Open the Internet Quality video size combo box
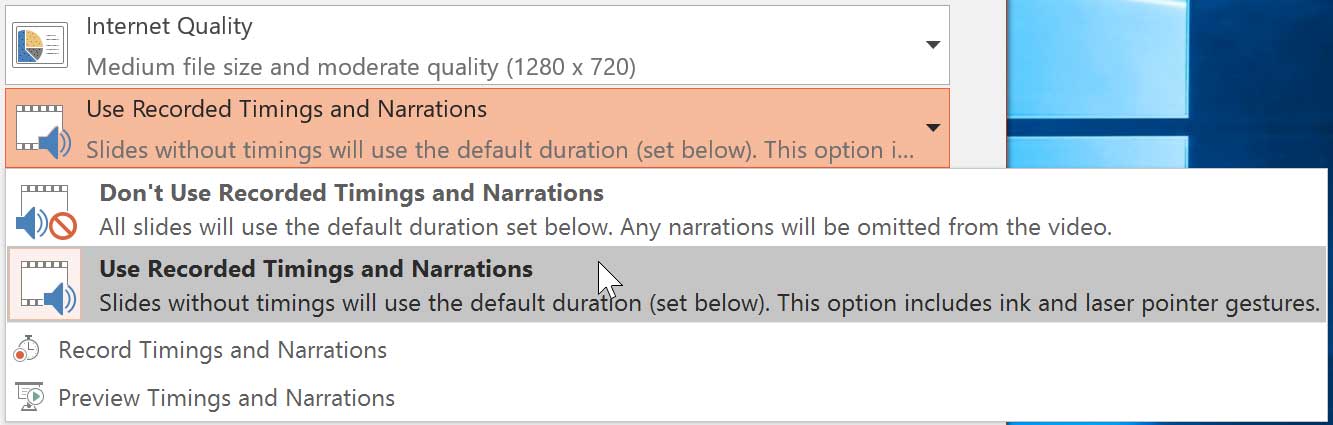The image size is (1333, 425). 500,46
